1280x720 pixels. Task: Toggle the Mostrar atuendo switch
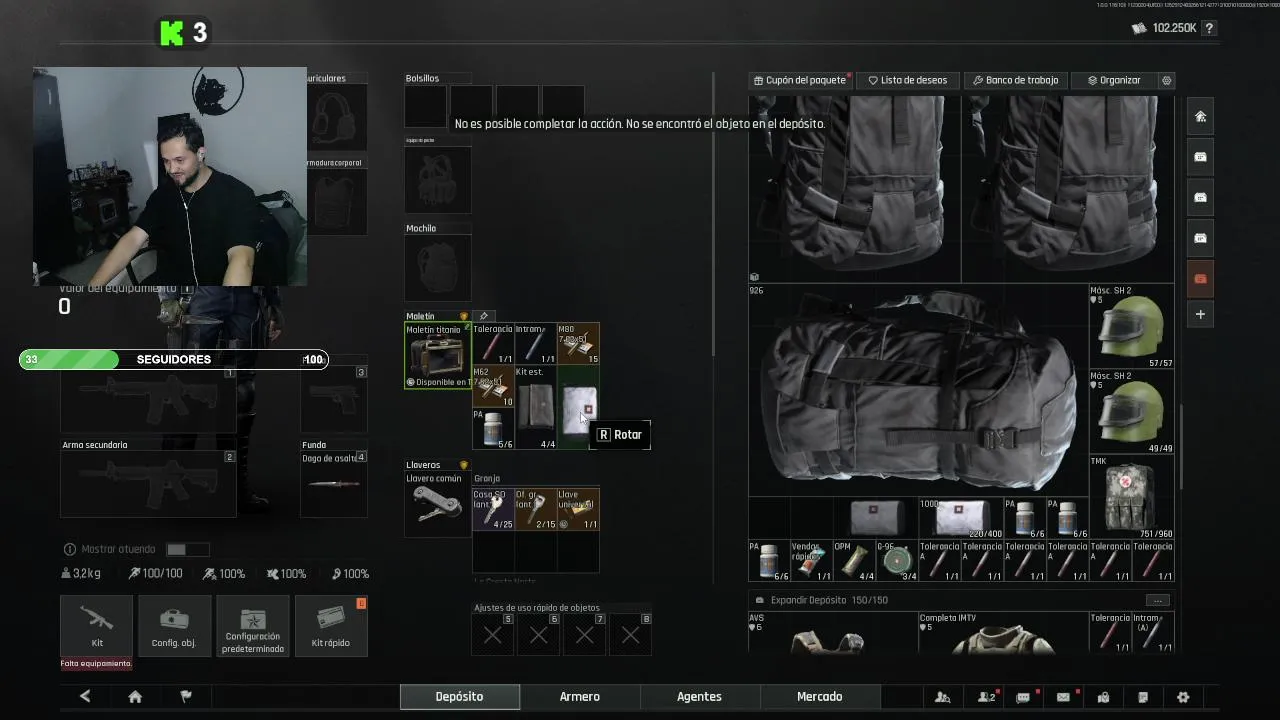pyautogui.click(x=188, y=549)
